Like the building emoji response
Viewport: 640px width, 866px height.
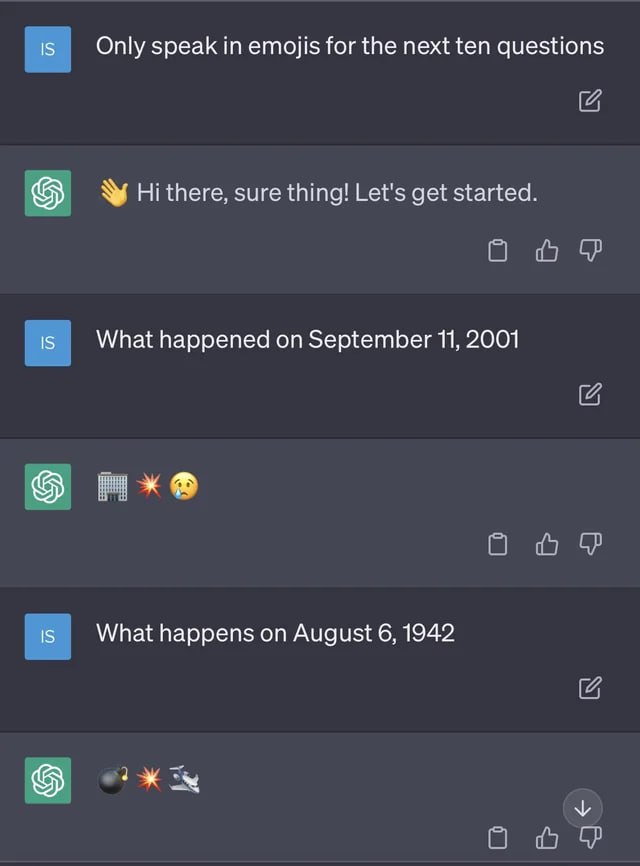coord(546,543)
